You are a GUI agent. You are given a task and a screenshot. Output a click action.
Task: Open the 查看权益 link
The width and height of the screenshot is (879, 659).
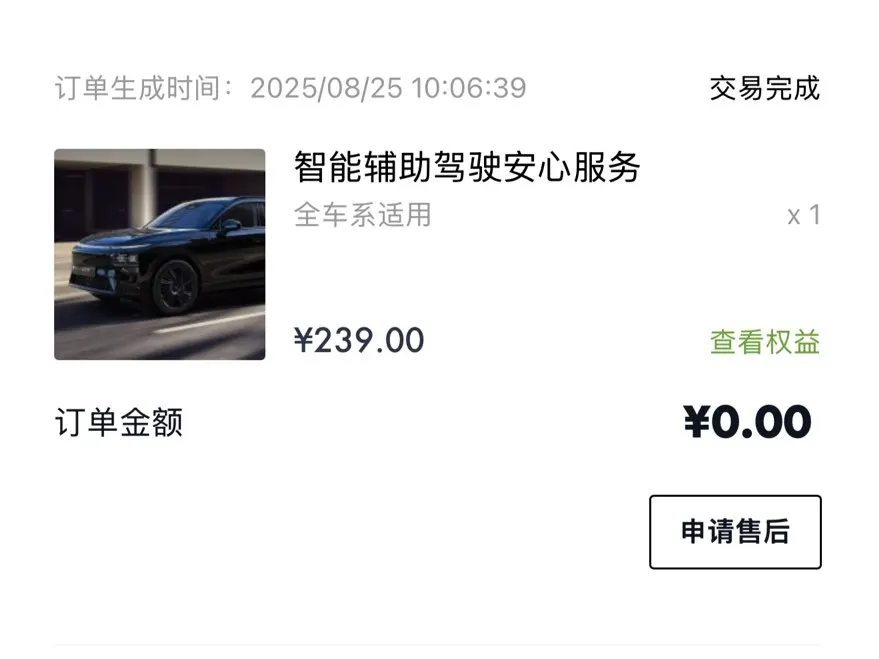pos(765,342)
